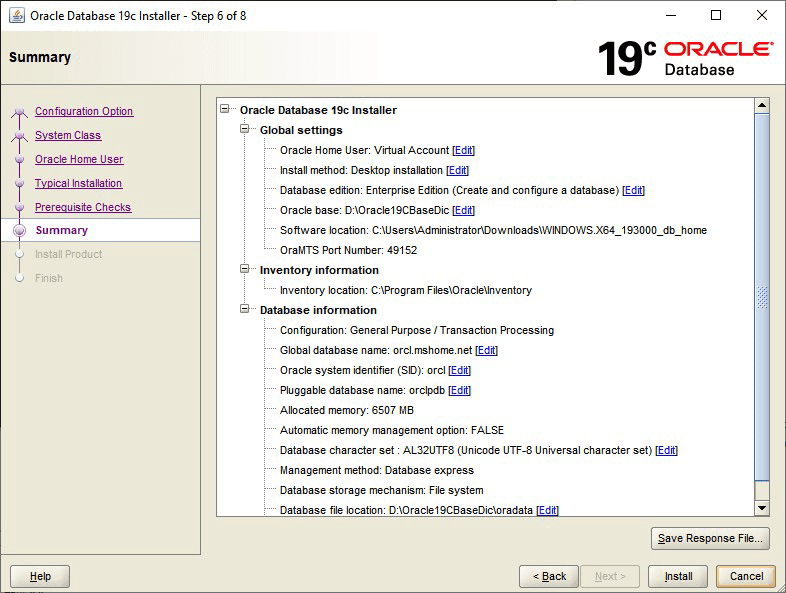Select Automatic memory management option: FALSE row
This screenshot has height=593, width=786.
(392, 431)
